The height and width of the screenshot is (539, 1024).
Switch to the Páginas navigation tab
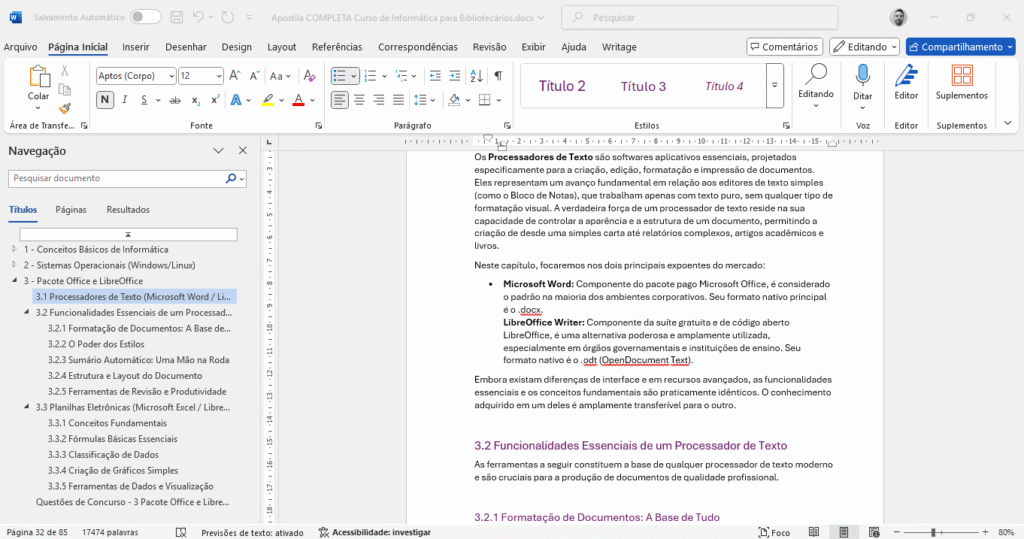70,210
